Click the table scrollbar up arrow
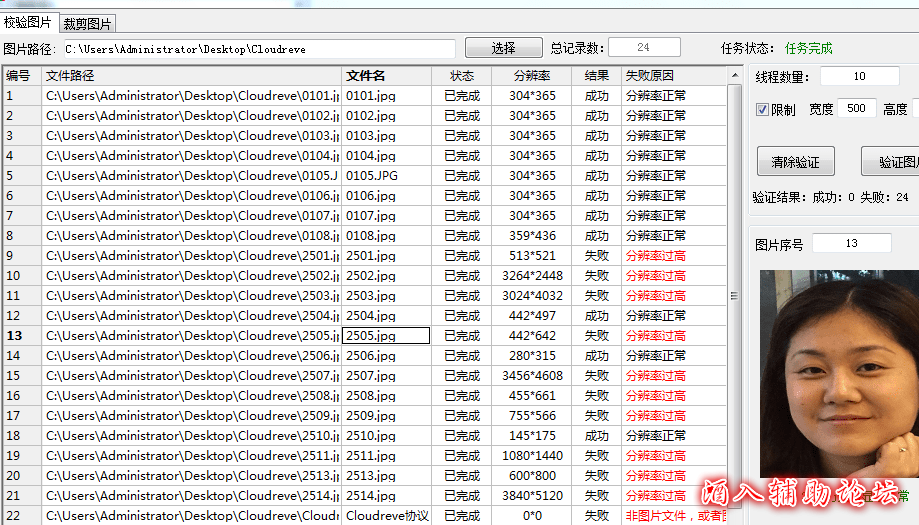Viewport: 919px width, 525px height. 735,76
